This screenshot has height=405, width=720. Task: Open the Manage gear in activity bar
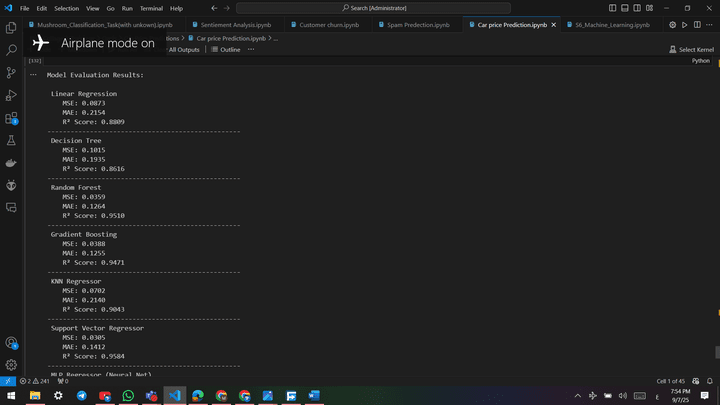pos(11,365)
